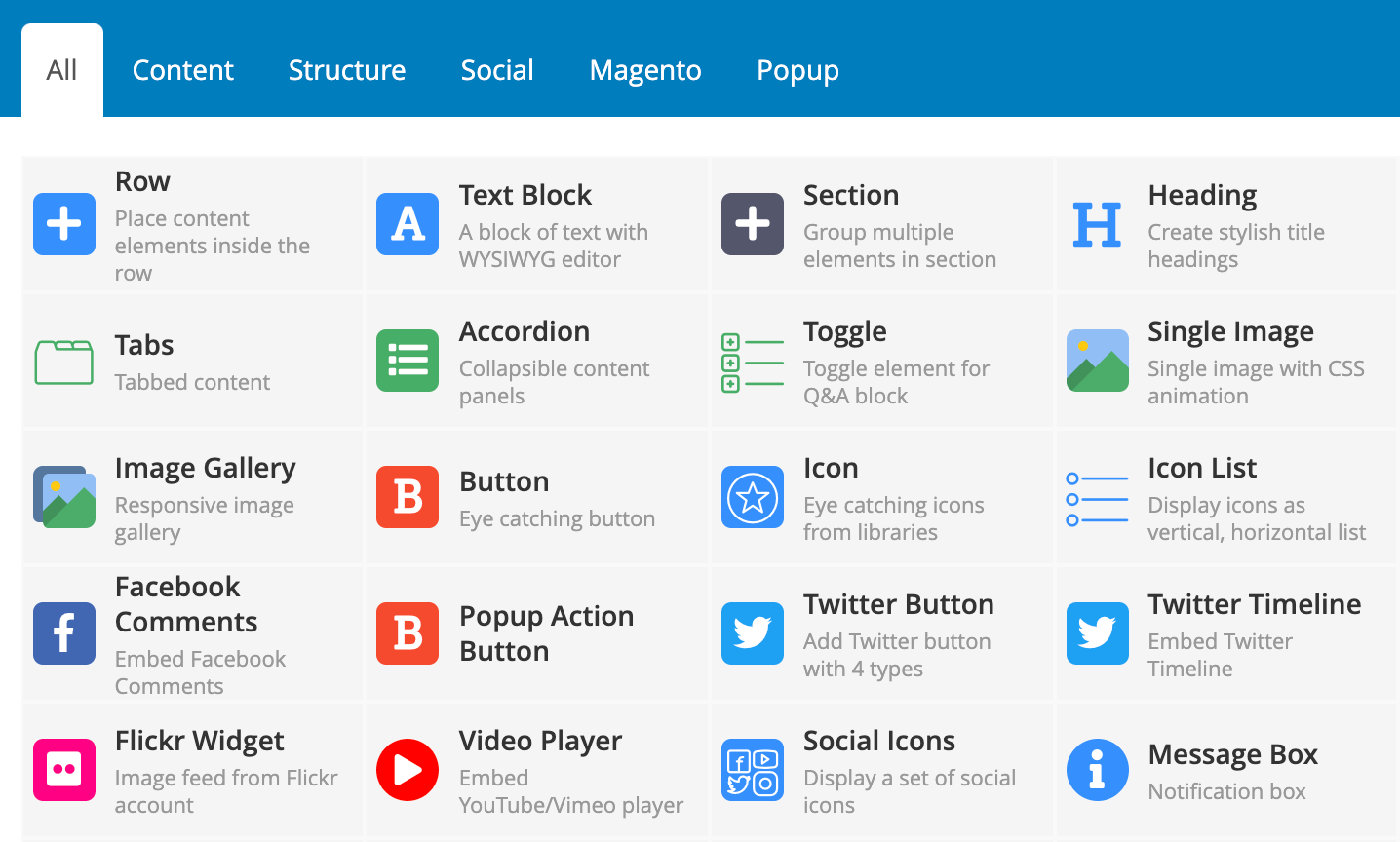Open the Social elements tab
Screen dimensions: 1400x842
497,69
